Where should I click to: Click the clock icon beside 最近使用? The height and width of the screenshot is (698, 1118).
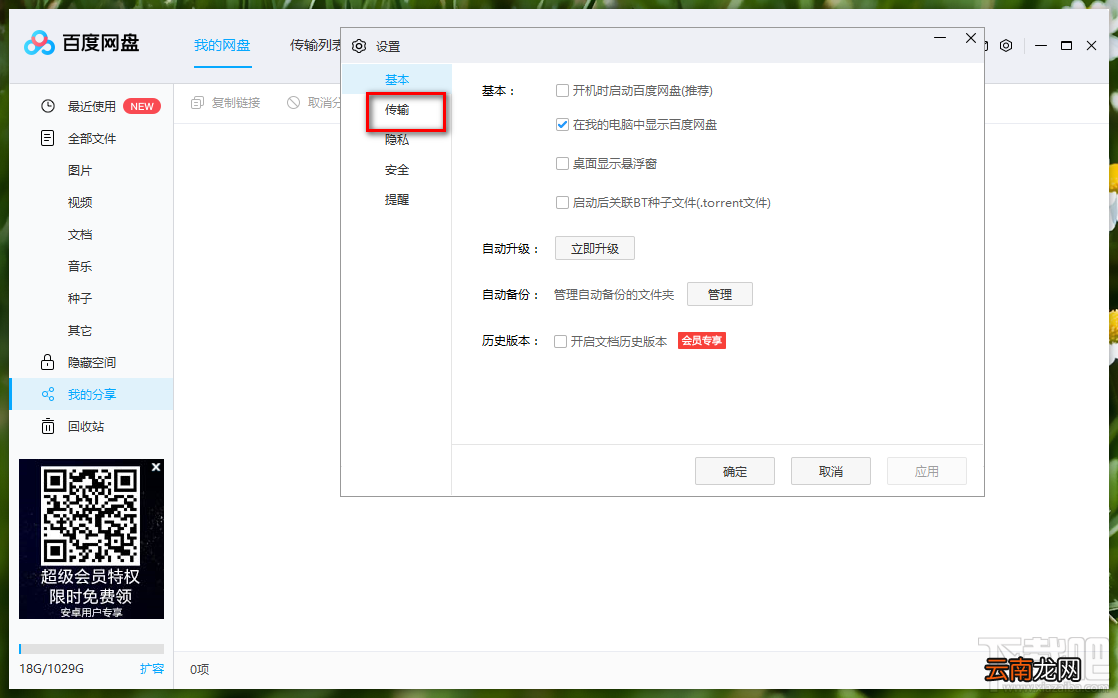tap(48, 106)
